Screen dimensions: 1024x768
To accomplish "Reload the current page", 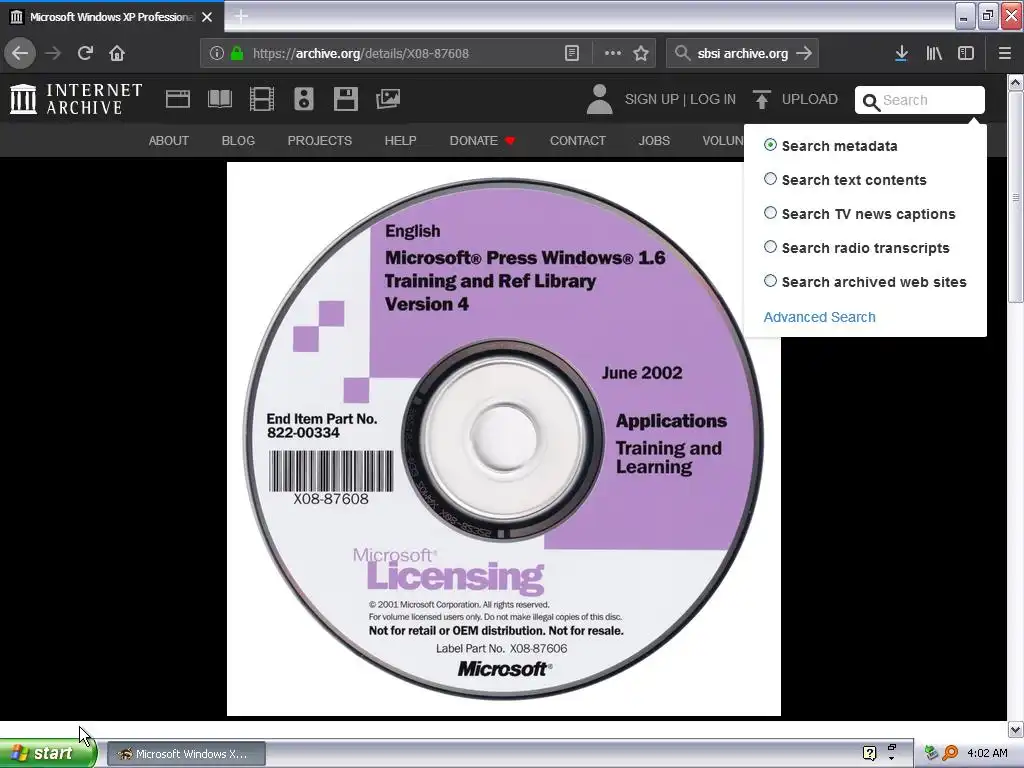I will (x=85, y=54).
